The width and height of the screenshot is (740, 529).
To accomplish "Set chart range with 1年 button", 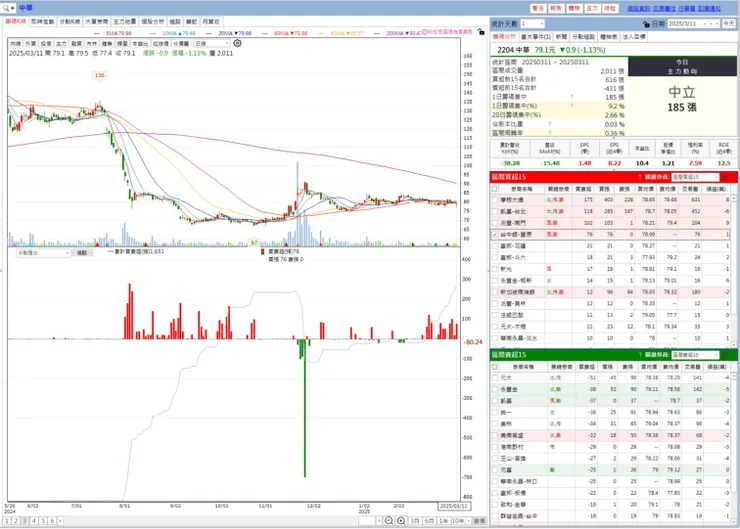I will tap(444, 521).
